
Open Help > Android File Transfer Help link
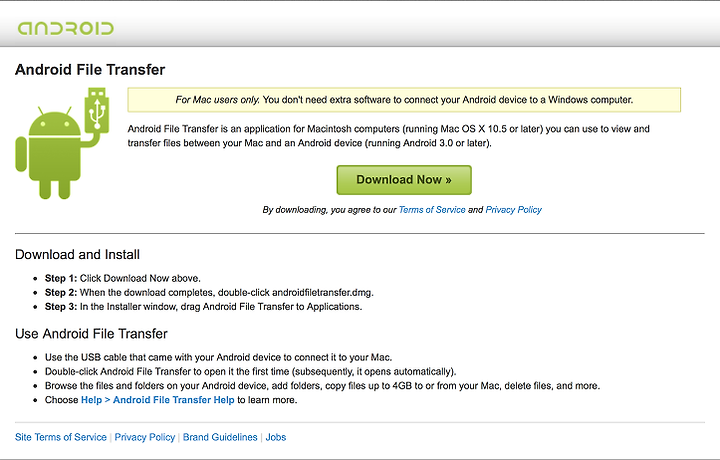point(158,400)
